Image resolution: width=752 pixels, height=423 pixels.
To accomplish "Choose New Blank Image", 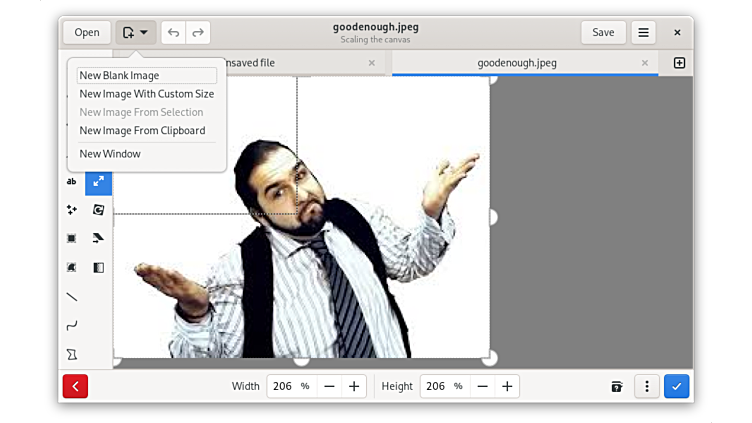I will click(119, 76).
